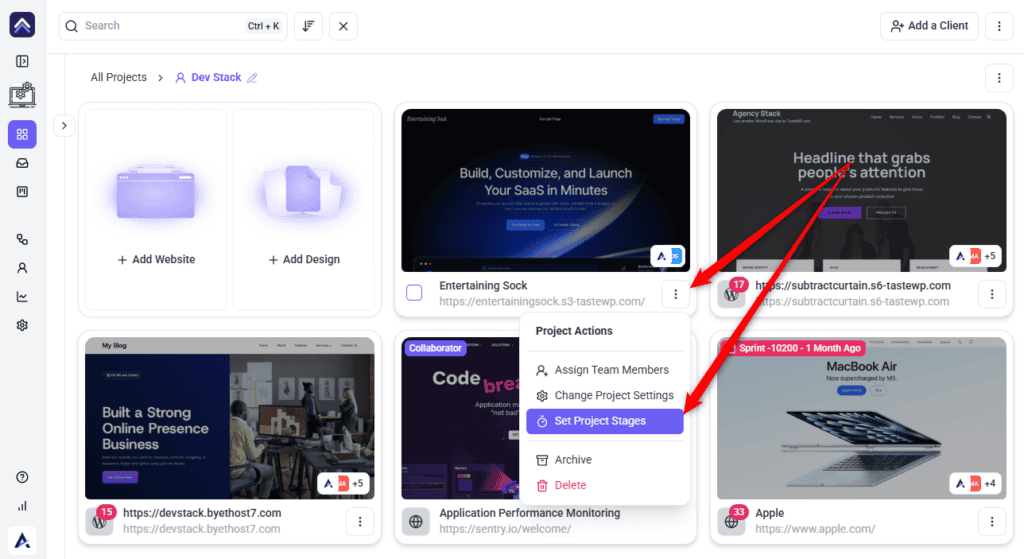
Task: Click the gray devstack.byethost7.com URL
Action: pos(202,529)
